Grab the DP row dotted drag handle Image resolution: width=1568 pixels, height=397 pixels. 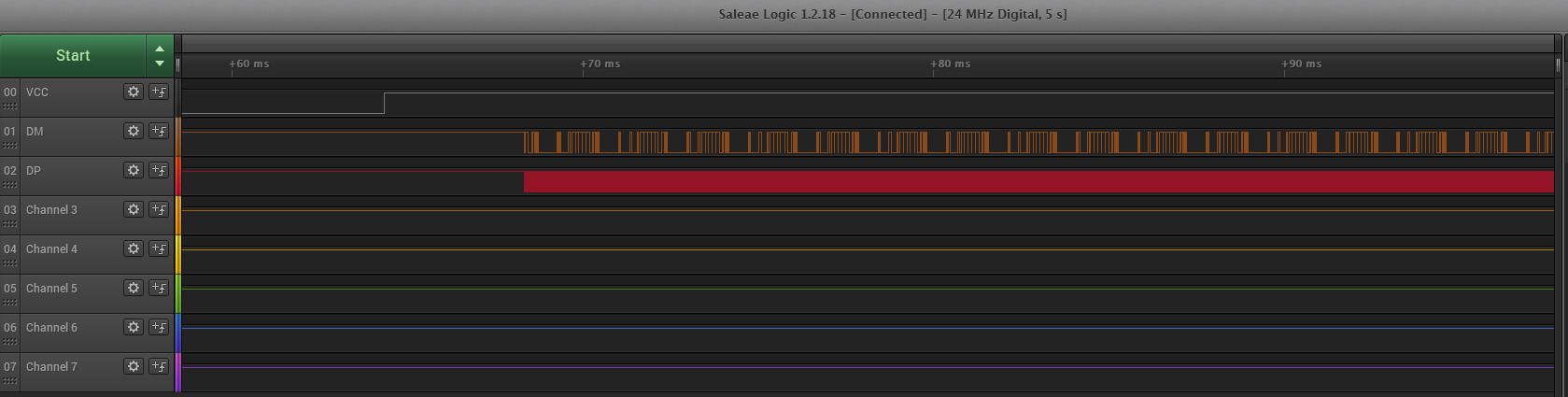[10, 185]
